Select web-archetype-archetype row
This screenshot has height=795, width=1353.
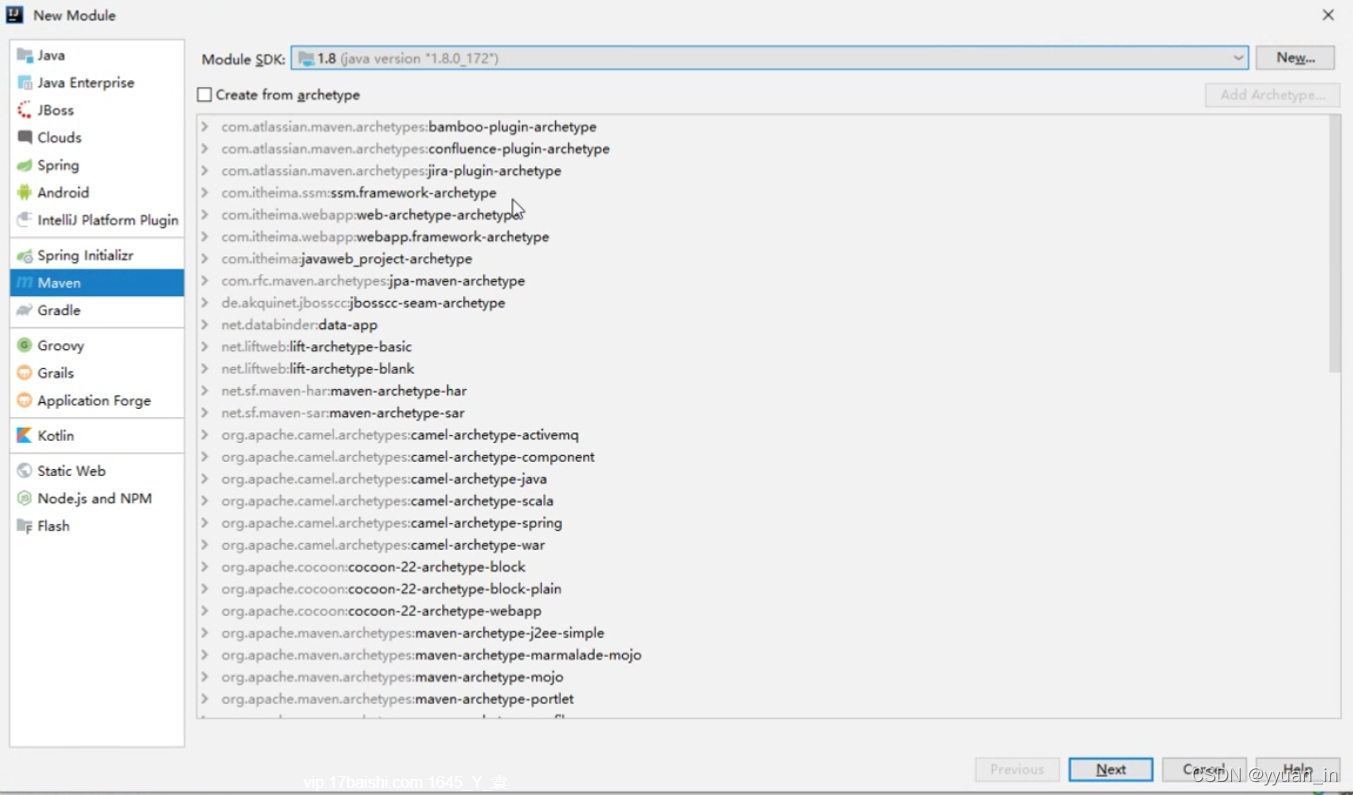(x=763, y=215)
